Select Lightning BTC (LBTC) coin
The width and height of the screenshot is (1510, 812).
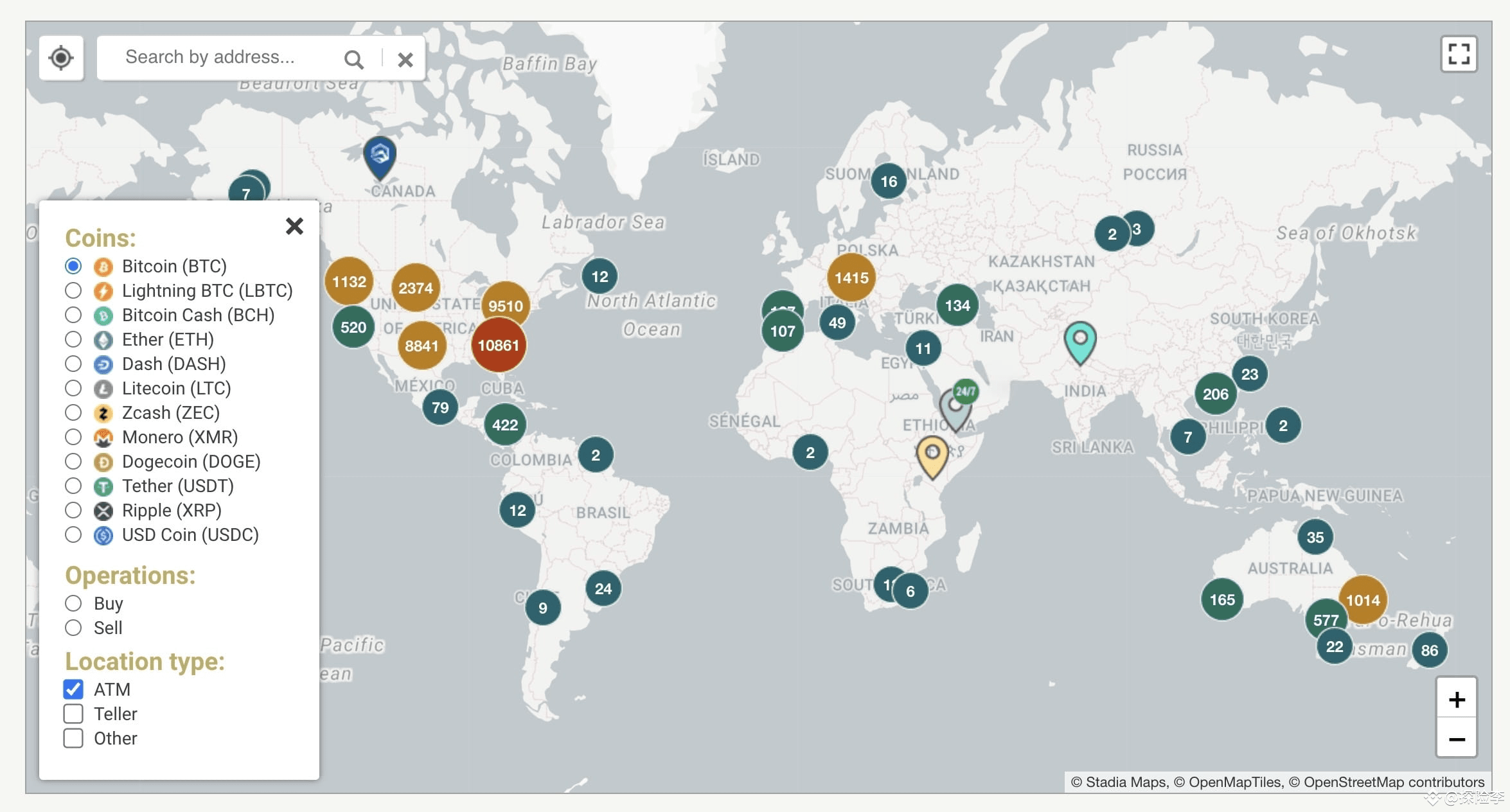coord(73,290)
